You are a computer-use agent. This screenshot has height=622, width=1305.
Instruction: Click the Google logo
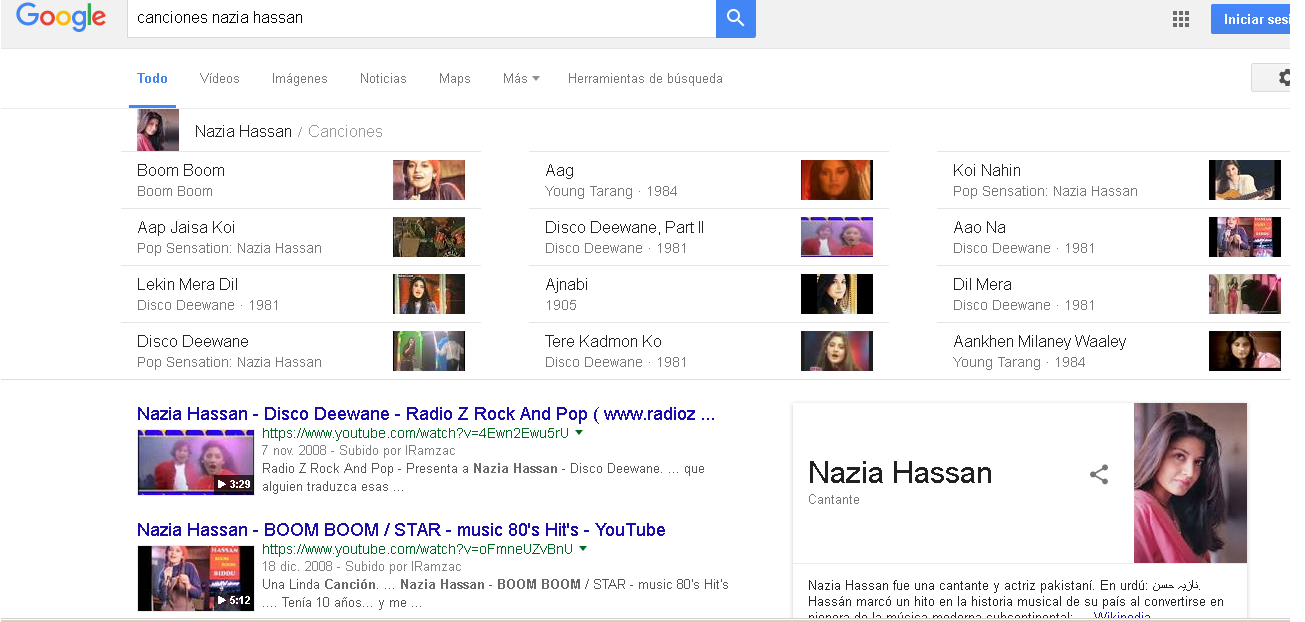[61, 17]
